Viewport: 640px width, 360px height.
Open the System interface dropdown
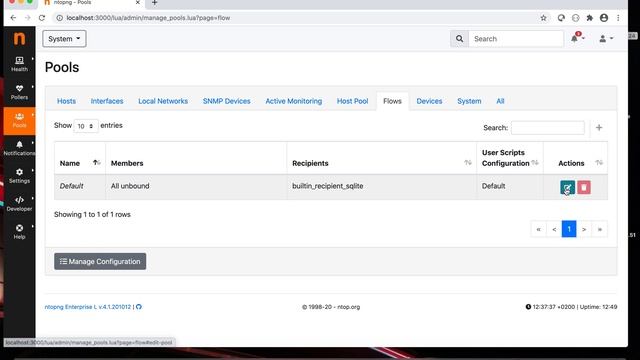64,39
